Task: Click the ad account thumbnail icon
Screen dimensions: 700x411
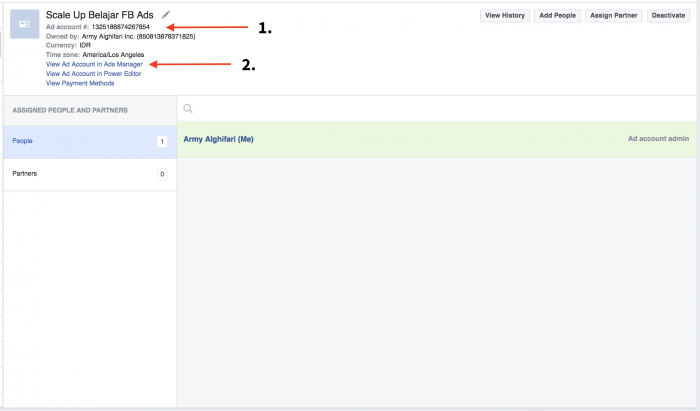Action: 24,24
